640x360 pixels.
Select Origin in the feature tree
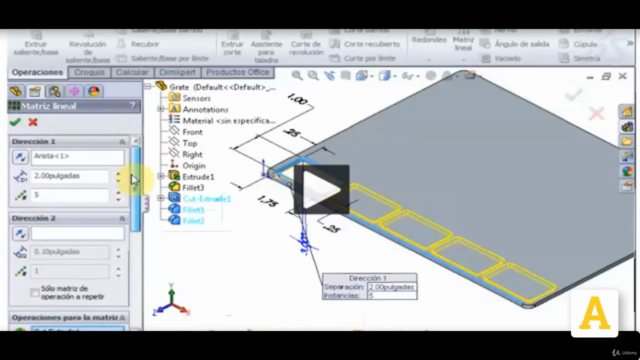click(187, 165)
